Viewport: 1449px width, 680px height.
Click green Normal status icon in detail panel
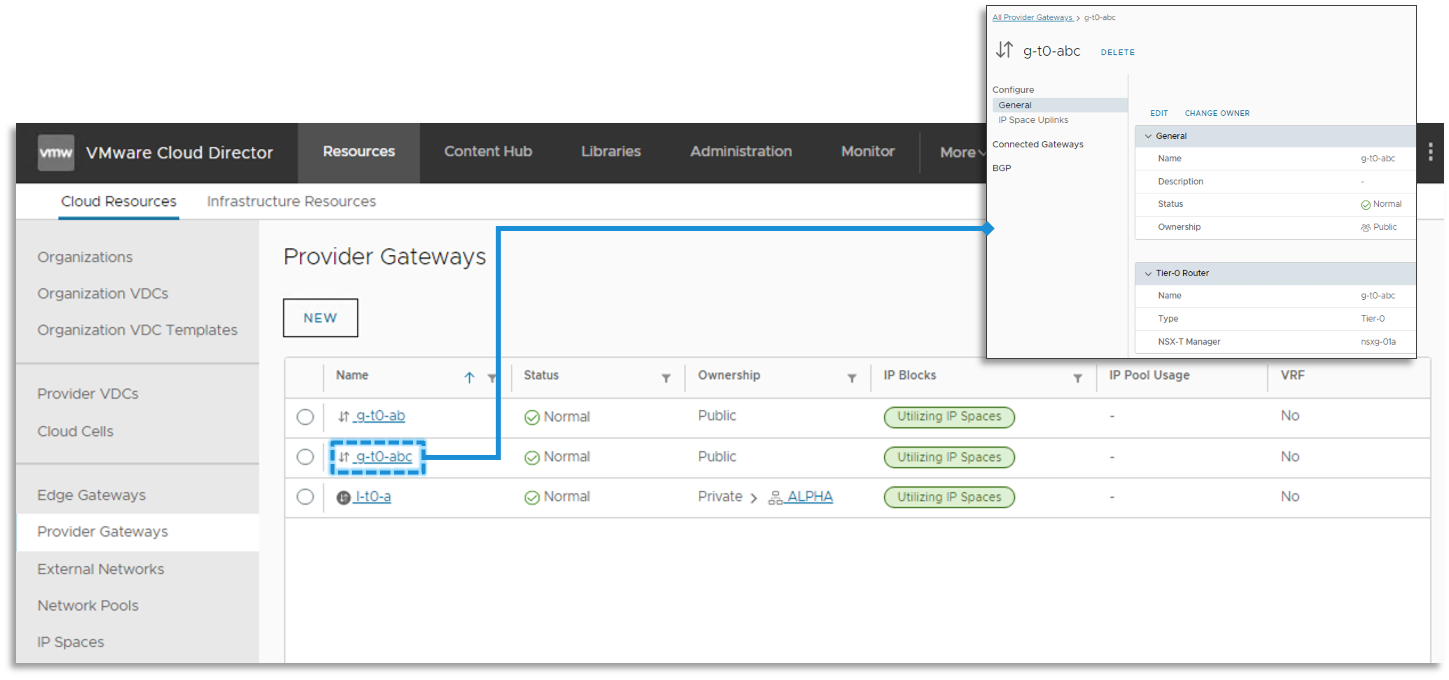point(1366,204)
